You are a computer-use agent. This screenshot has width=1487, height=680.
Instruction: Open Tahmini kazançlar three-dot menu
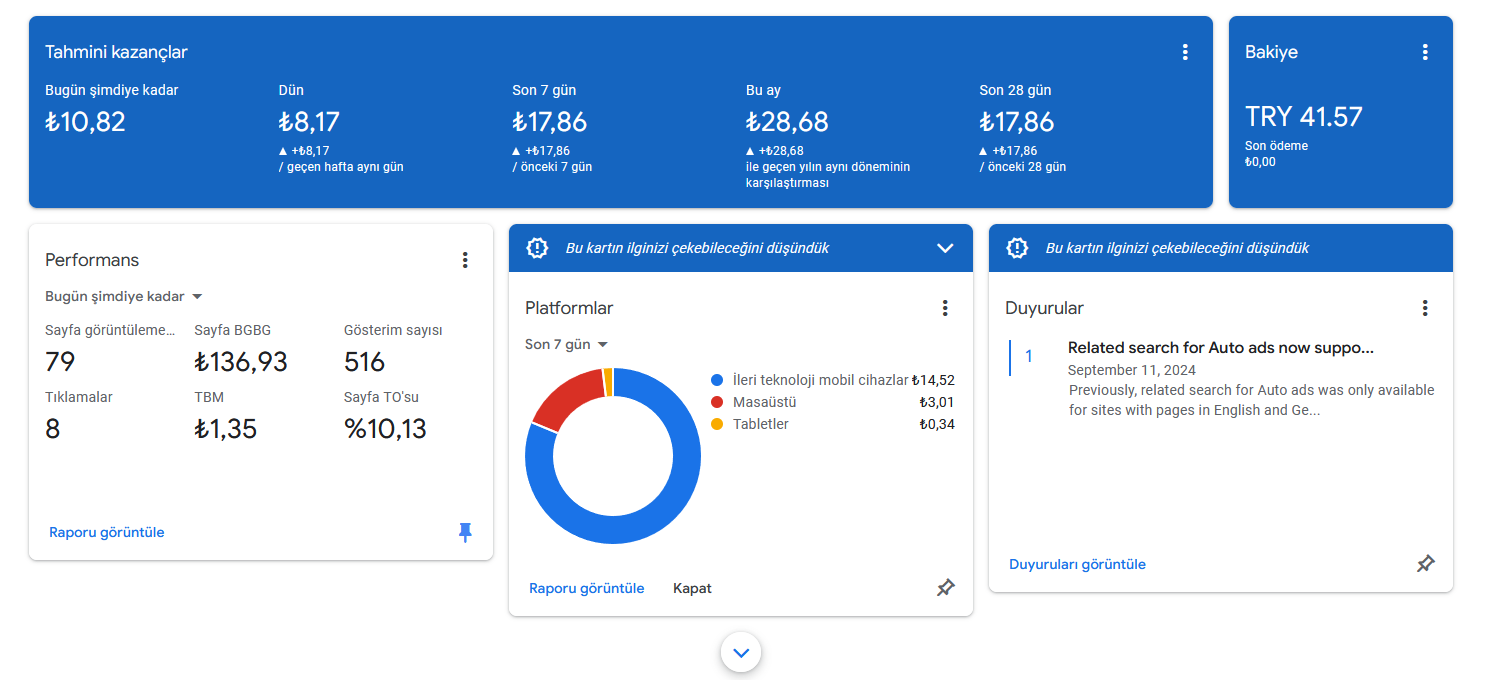[1185, 52]
